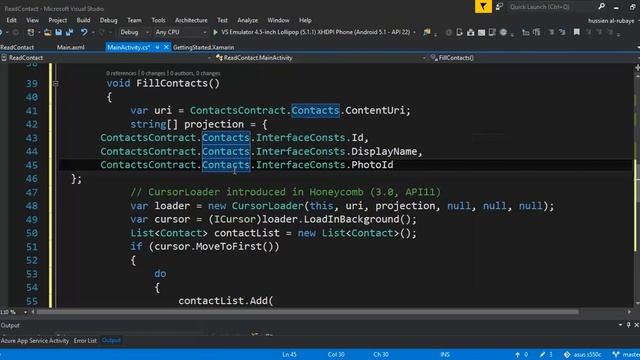
Task: Switch to the Error List tab
Action: tap(85, 340)
